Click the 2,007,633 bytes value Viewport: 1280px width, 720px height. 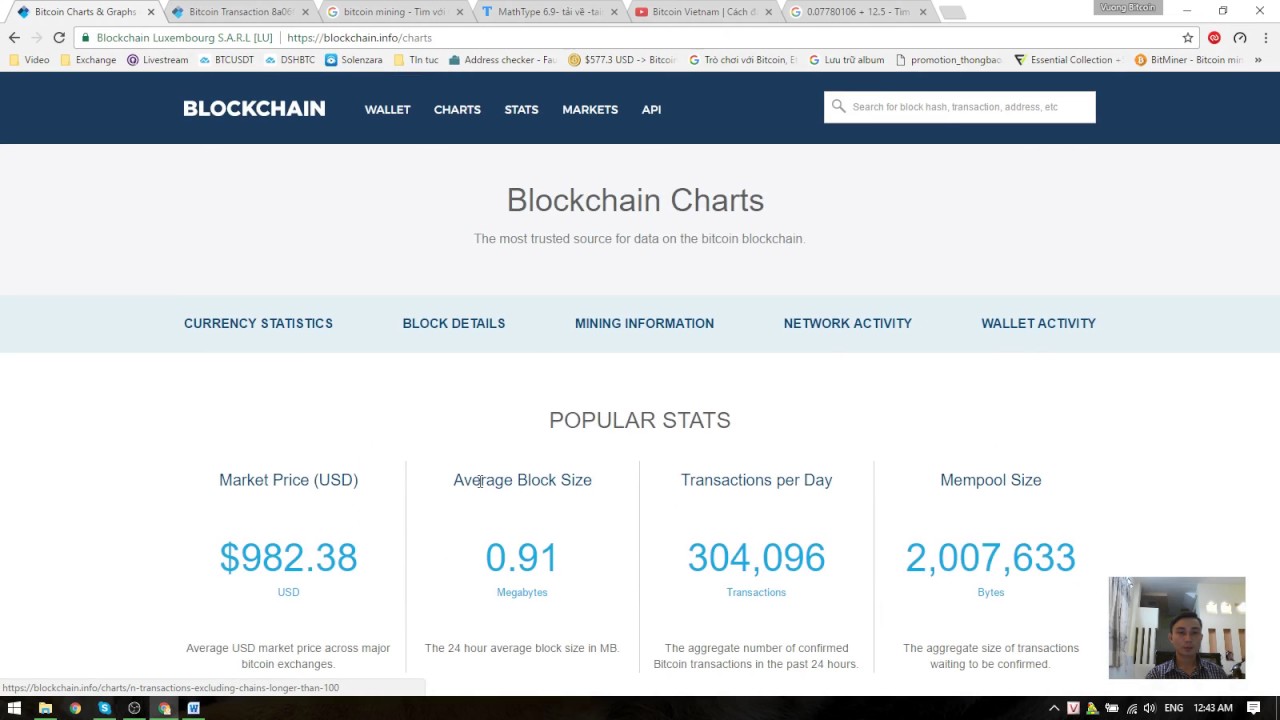pyautogui.click(x=991, y=558)
